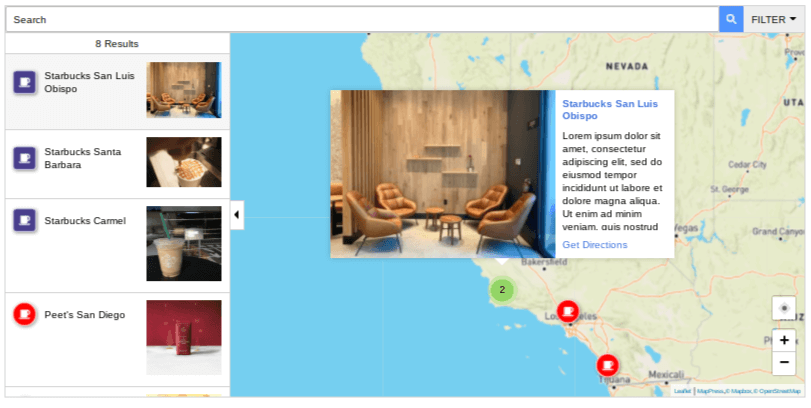This screenshot has width=811, height=408.
Task: Click the Lorem ipsum description in popup
Action: coord(612,181)
